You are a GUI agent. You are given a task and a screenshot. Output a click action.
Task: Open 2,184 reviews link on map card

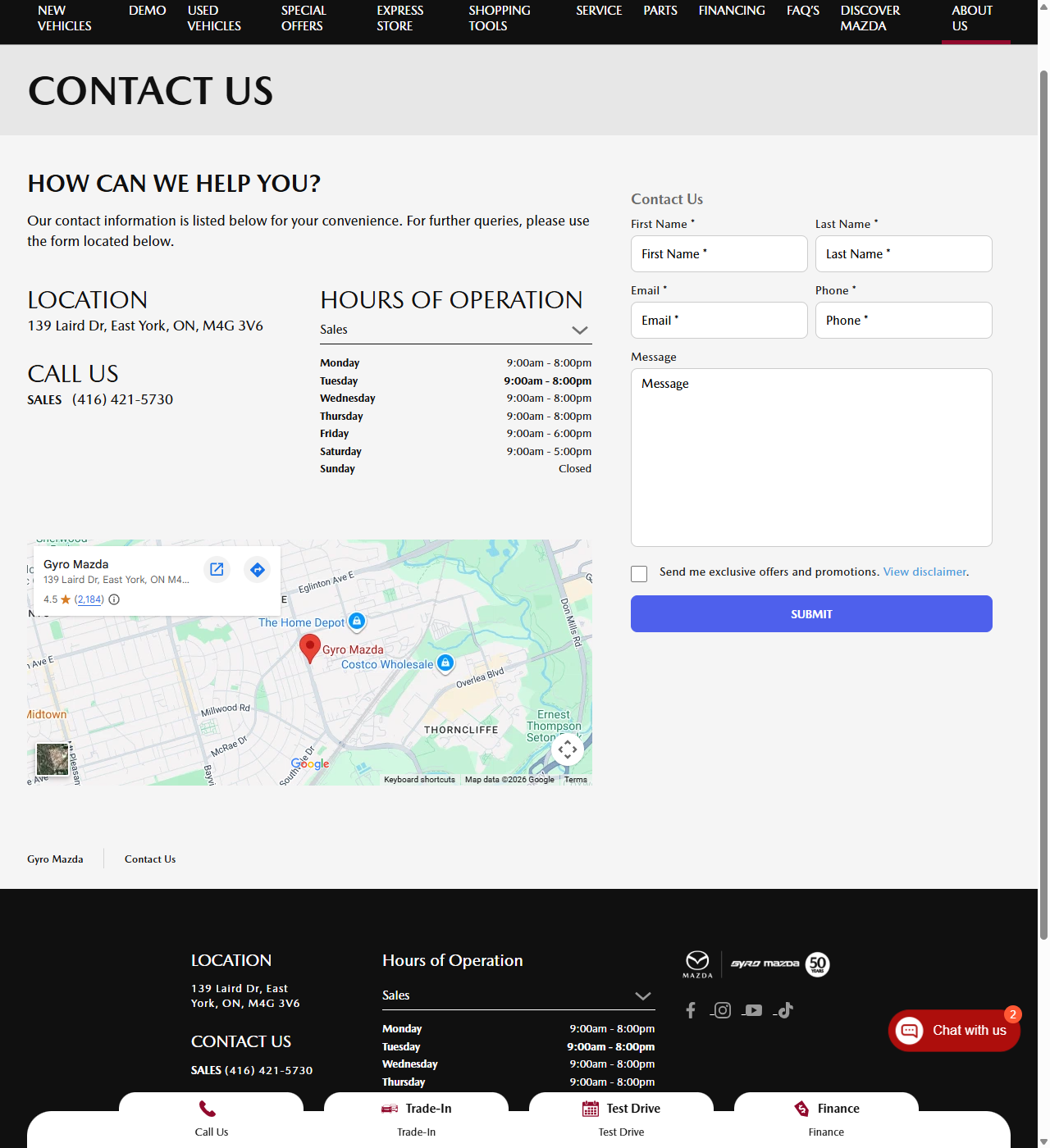[x=89, y=599]
